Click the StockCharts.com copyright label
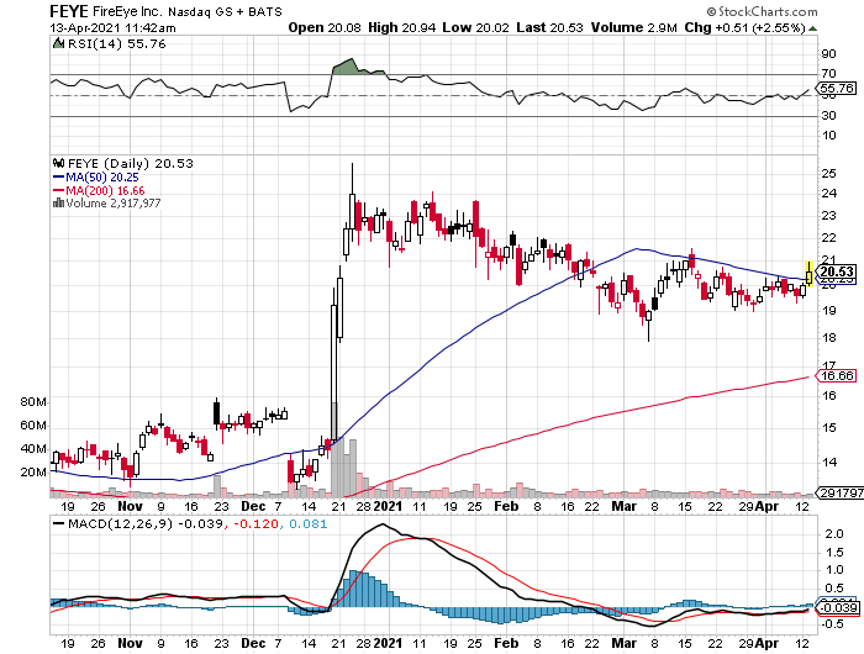Screen dimensions: 864x654 [762, 11]
